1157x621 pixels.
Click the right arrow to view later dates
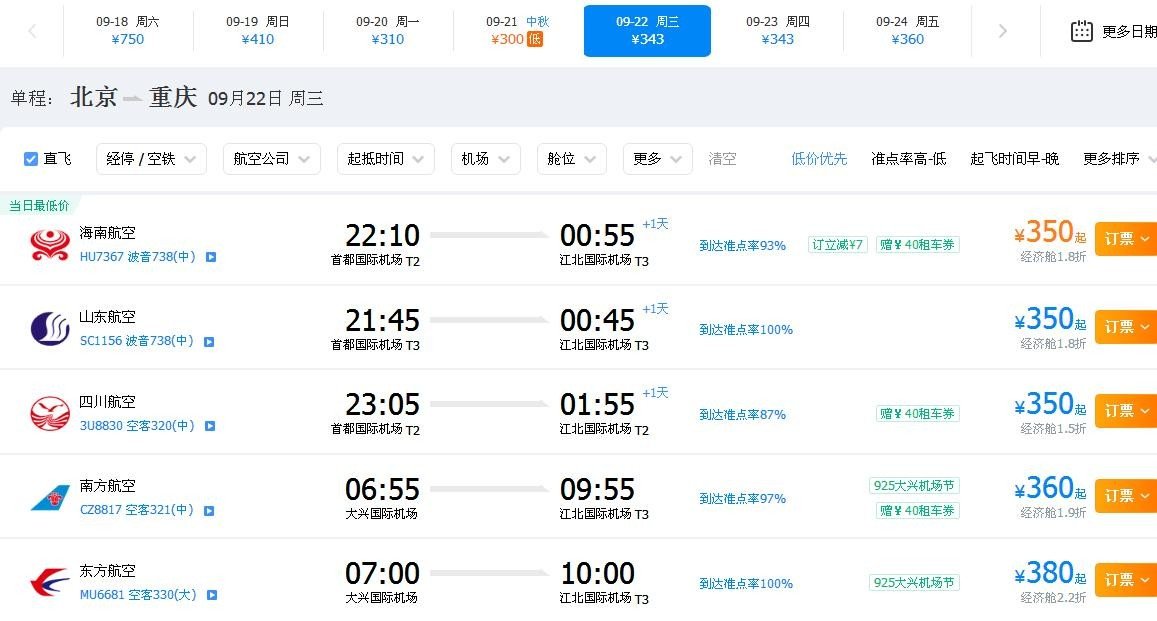(1004, 31)
